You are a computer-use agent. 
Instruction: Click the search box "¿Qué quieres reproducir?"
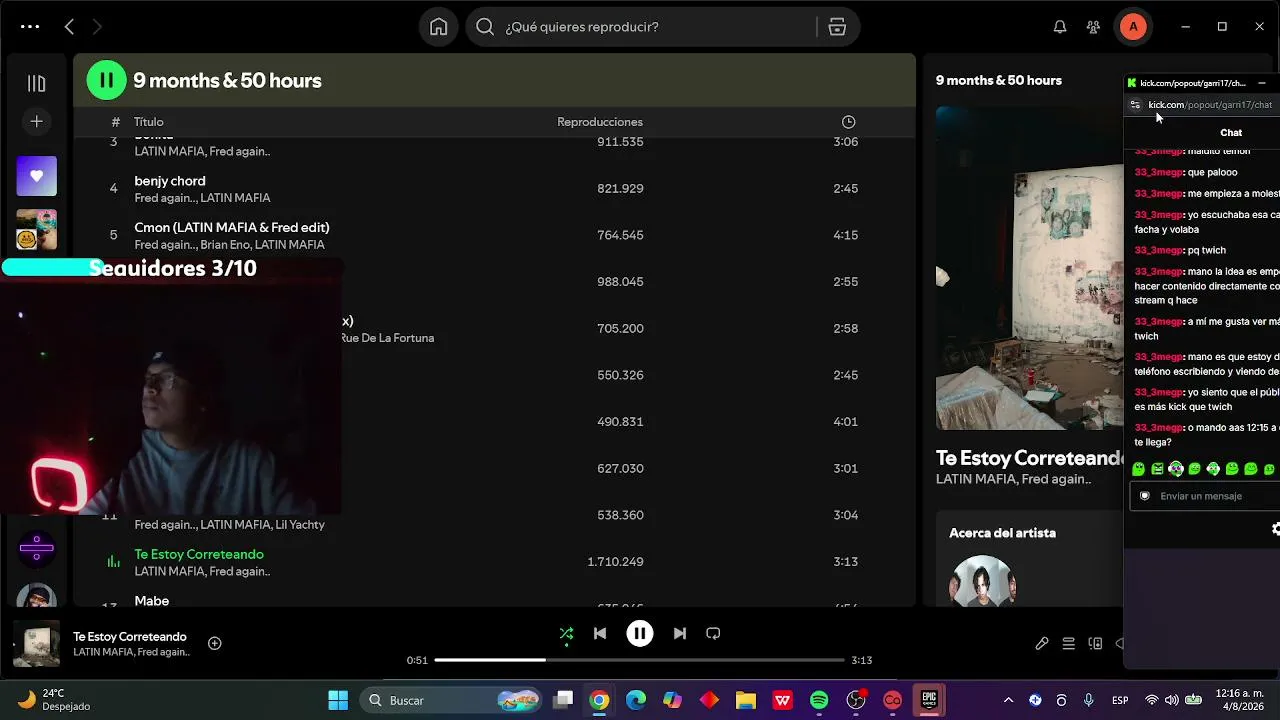click(x=640, y=27)
